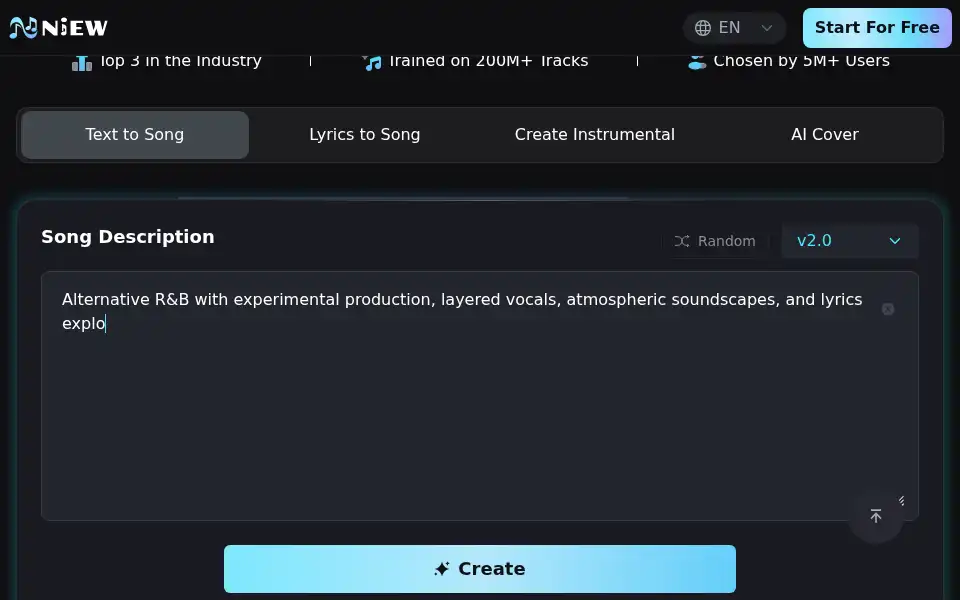This screenshot has width=960, height=600.
Task: Click the chevron next to EN
Action: coord(767,28)
